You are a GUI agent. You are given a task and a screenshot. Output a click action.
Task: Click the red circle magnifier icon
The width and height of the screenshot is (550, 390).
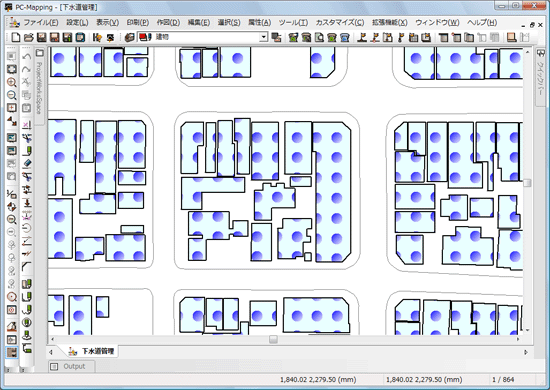[12, 297]
